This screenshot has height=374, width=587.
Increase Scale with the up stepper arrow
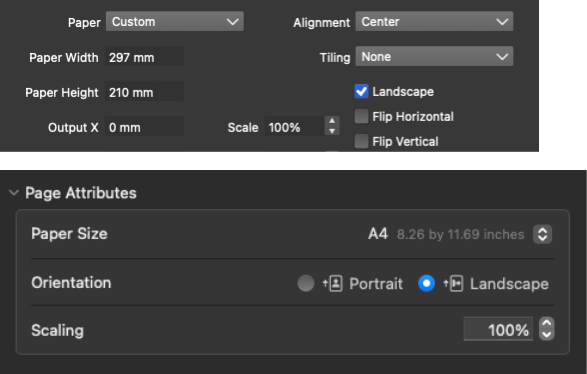332,121
